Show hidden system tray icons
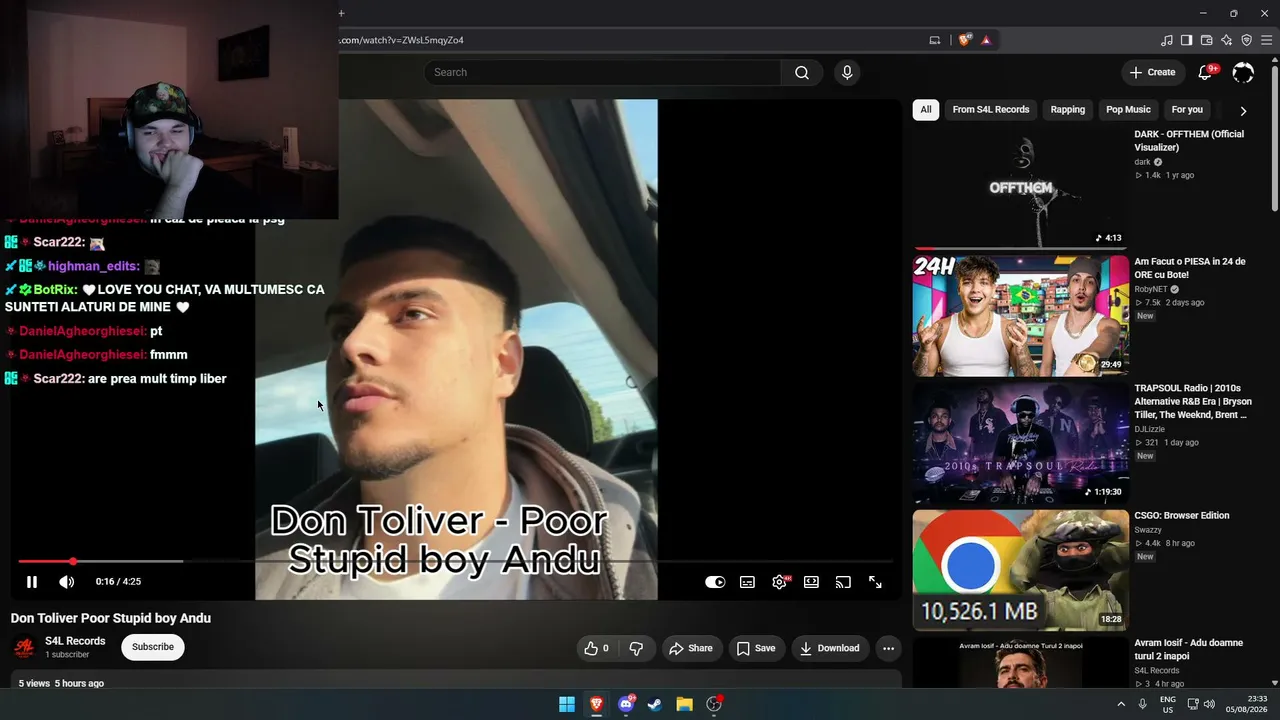This screenshot has height=720, width=1280. pos(1122,704)
